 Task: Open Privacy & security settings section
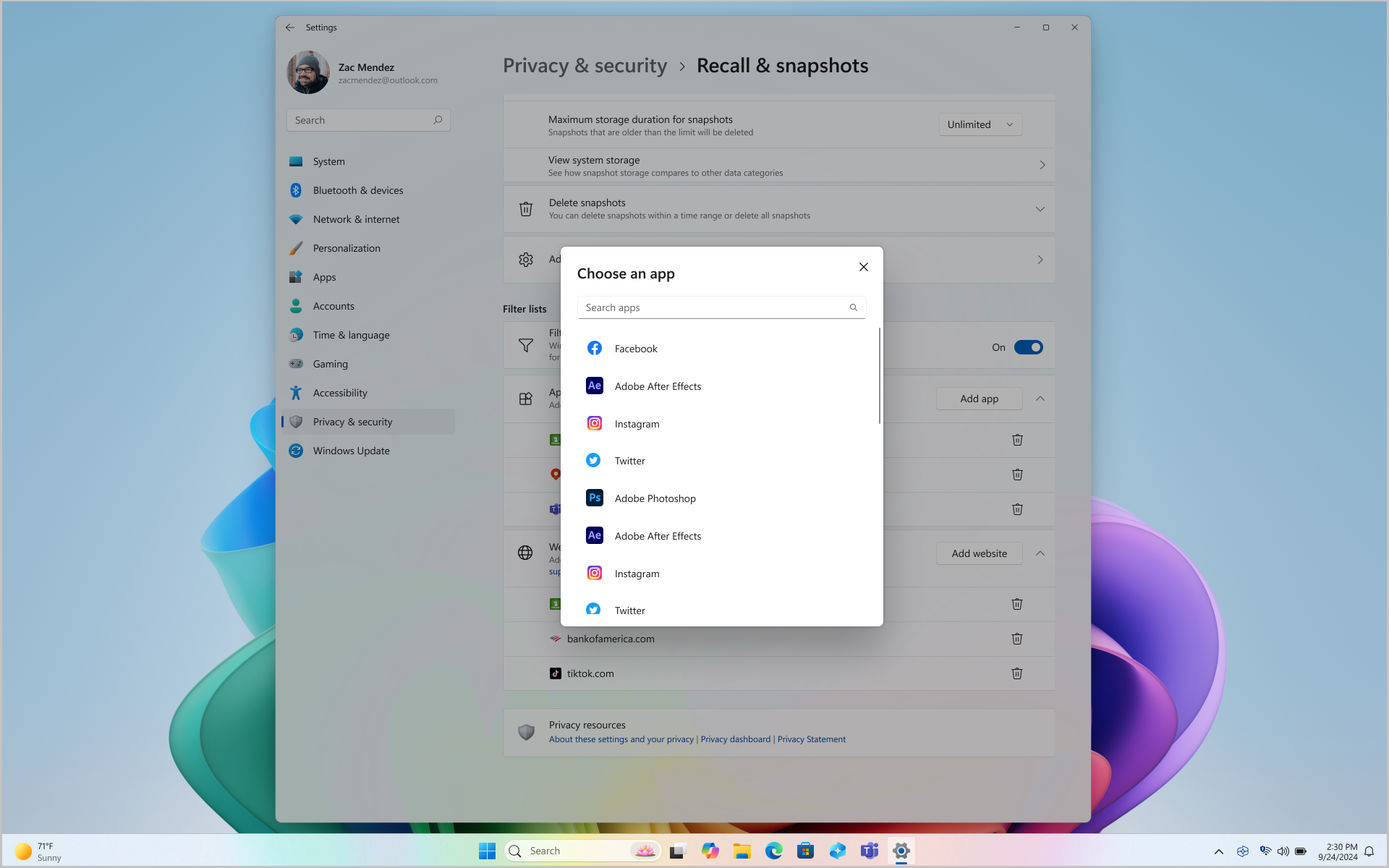[352, 421]
